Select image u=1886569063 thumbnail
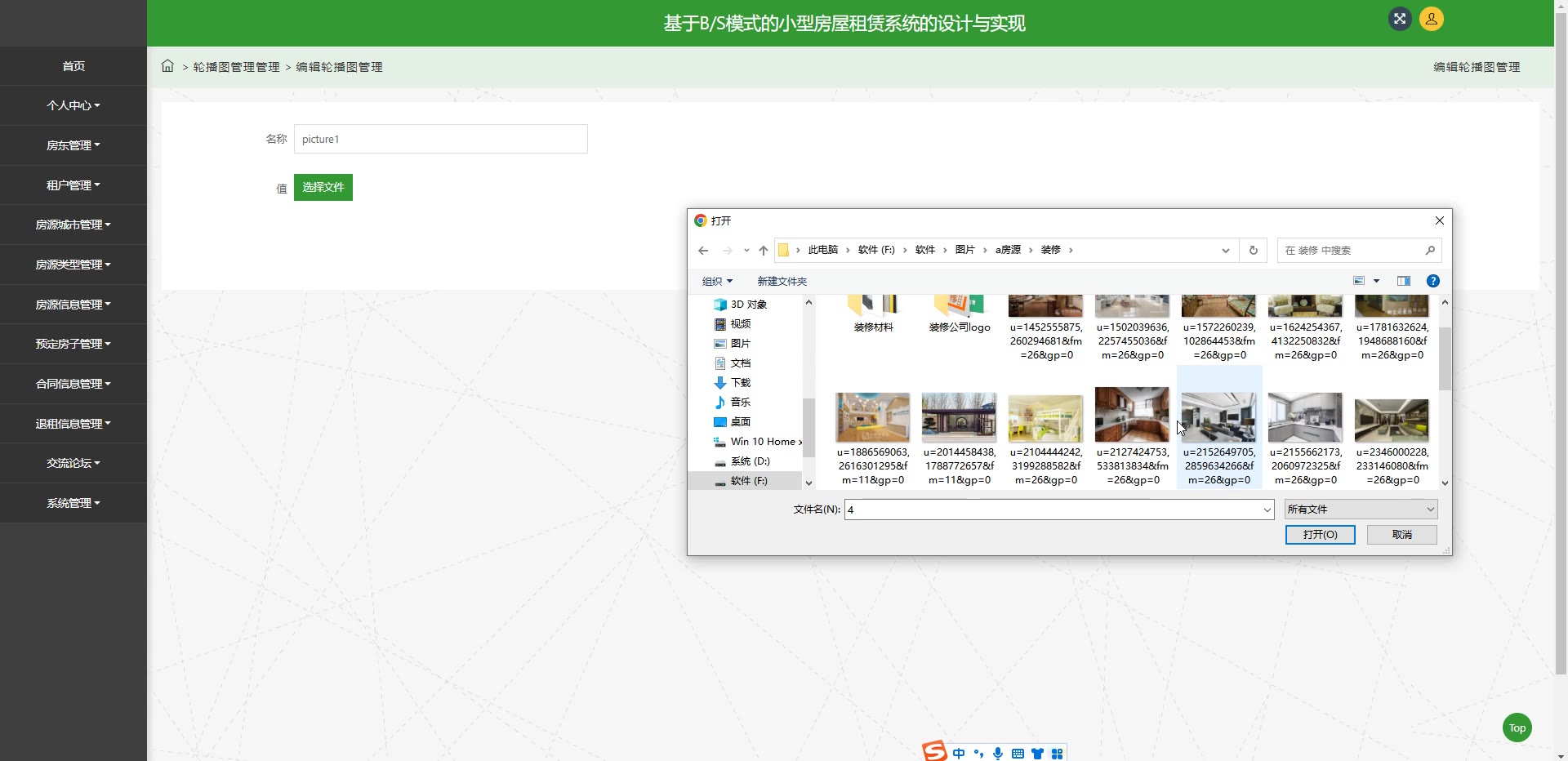 pyautogui.click(x=873, y=417)
